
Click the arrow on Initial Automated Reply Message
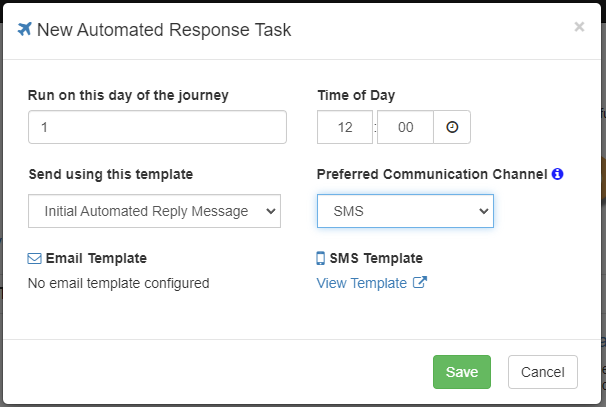[x=271, y=211]
